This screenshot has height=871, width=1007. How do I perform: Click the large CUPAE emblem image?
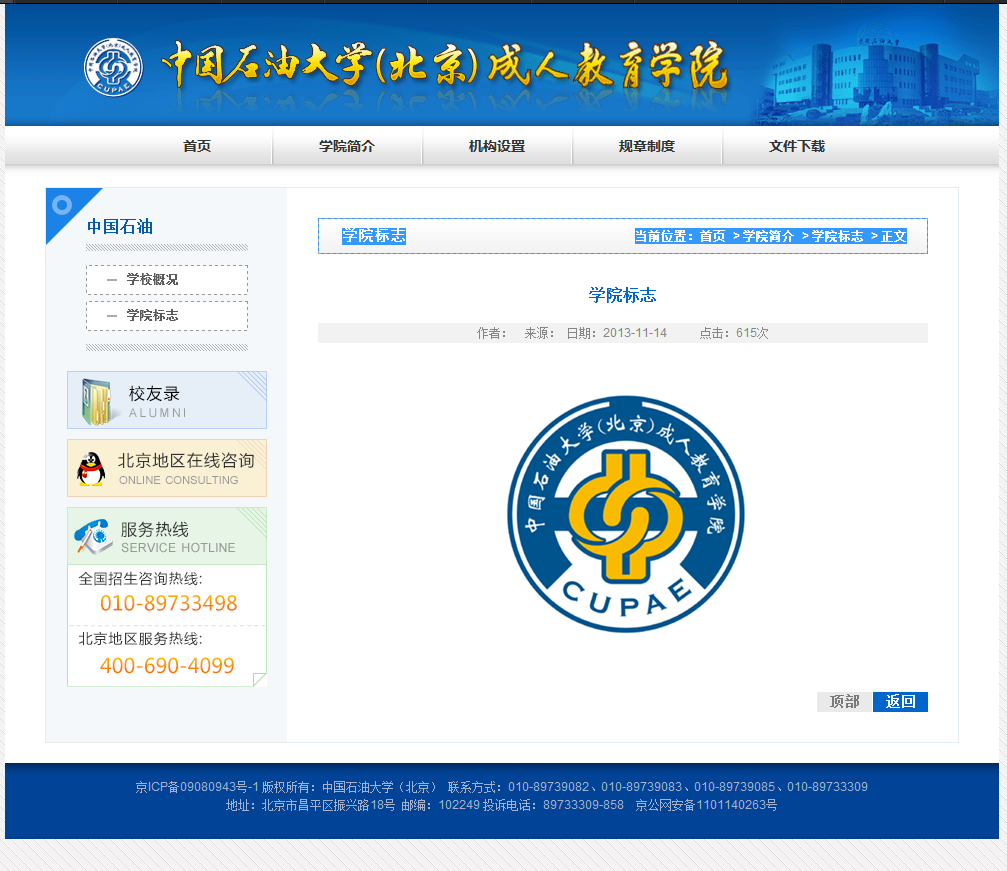[x=626, y=514]
